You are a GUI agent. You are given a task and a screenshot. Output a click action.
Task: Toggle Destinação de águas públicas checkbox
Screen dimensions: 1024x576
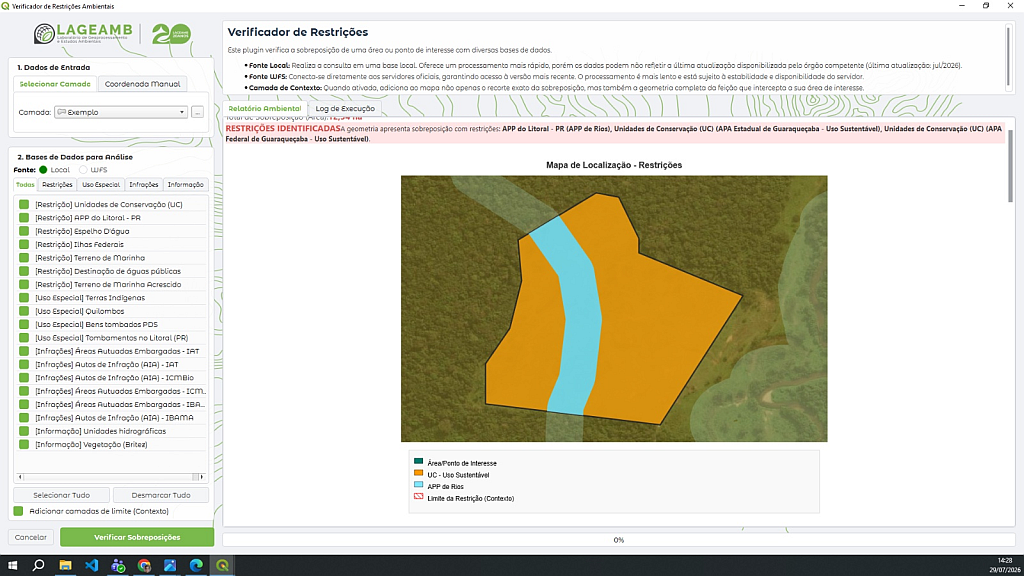pos(24,271)
